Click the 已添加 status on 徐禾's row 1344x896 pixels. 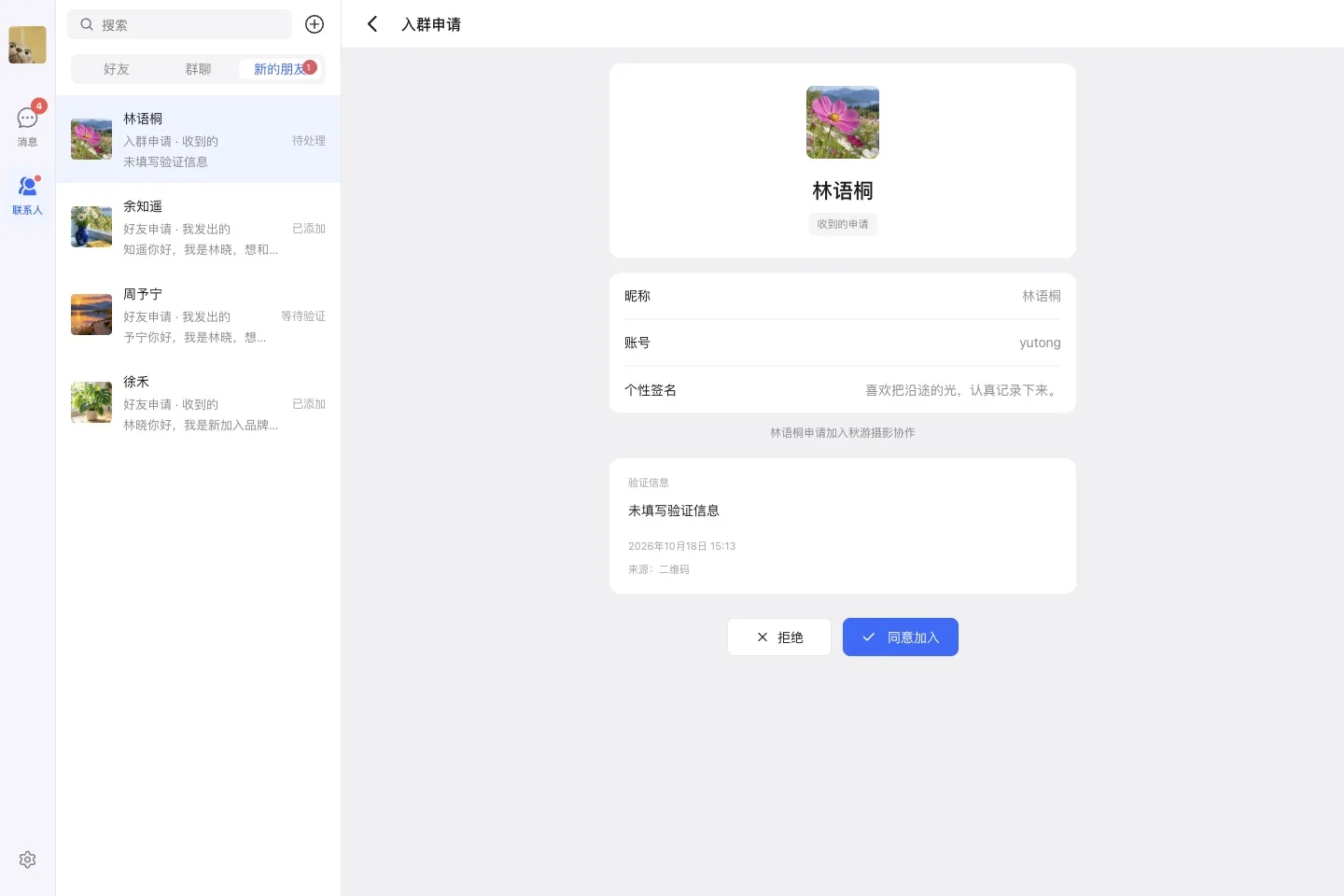(x=309, y=404)
